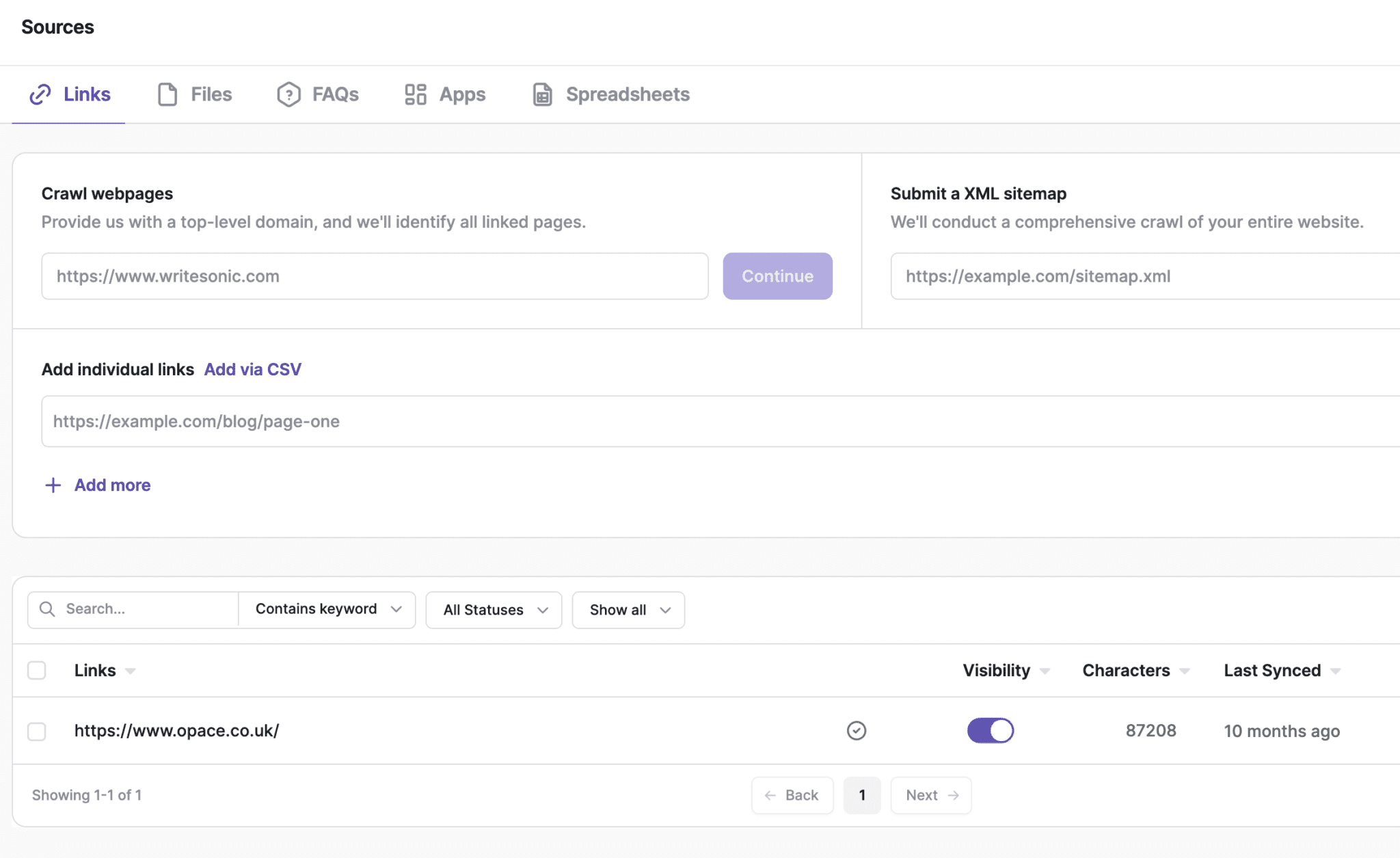This screenshot has height=858, width=1400.
Task: Open the All Statuses filter dropdown
Action: pos(493,609)
